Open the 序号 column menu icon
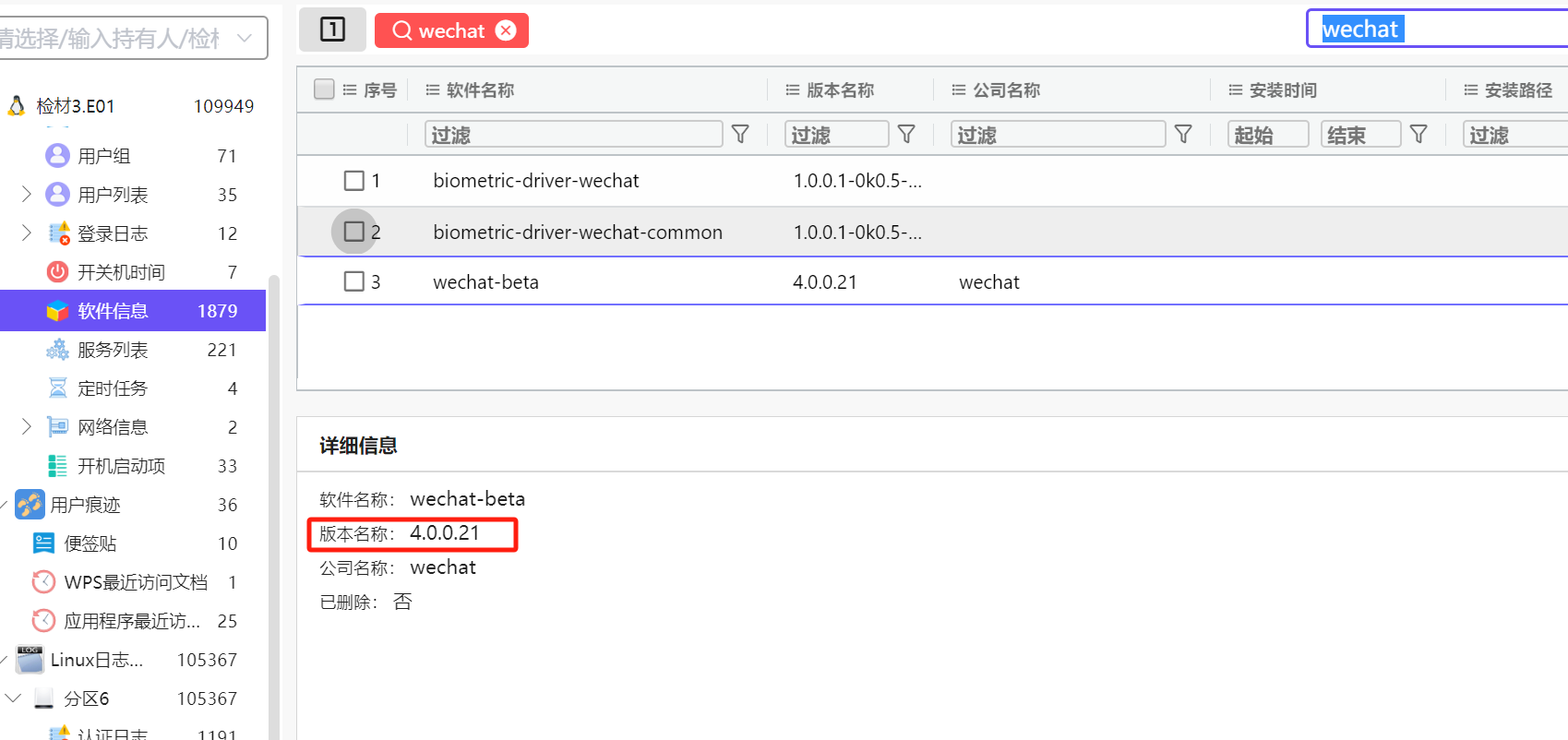The image size is (1568, 740). tap(350, 90)
